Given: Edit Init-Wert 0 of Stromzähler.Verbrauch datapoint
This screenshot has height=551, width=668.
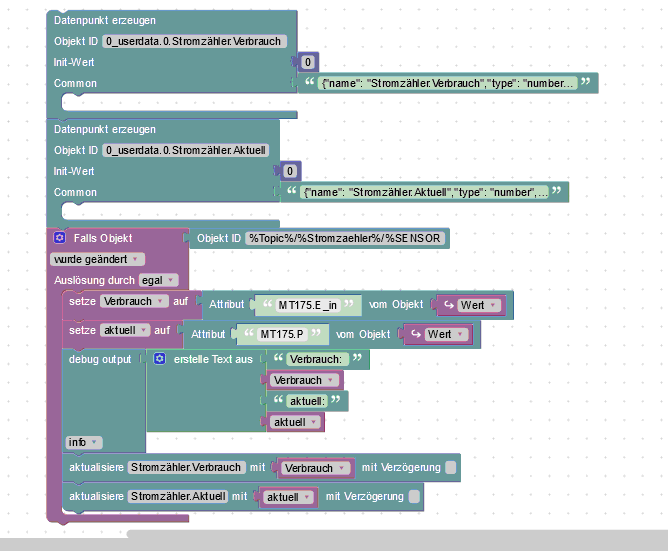Looking at the screenshot, I should click(x=308, y=62).
